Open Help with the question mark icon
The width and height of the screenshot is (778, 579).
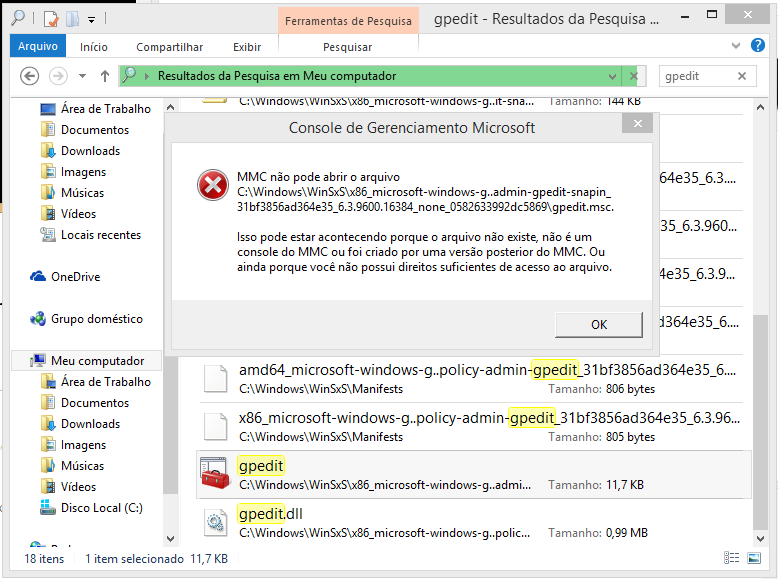coord(758,45)
